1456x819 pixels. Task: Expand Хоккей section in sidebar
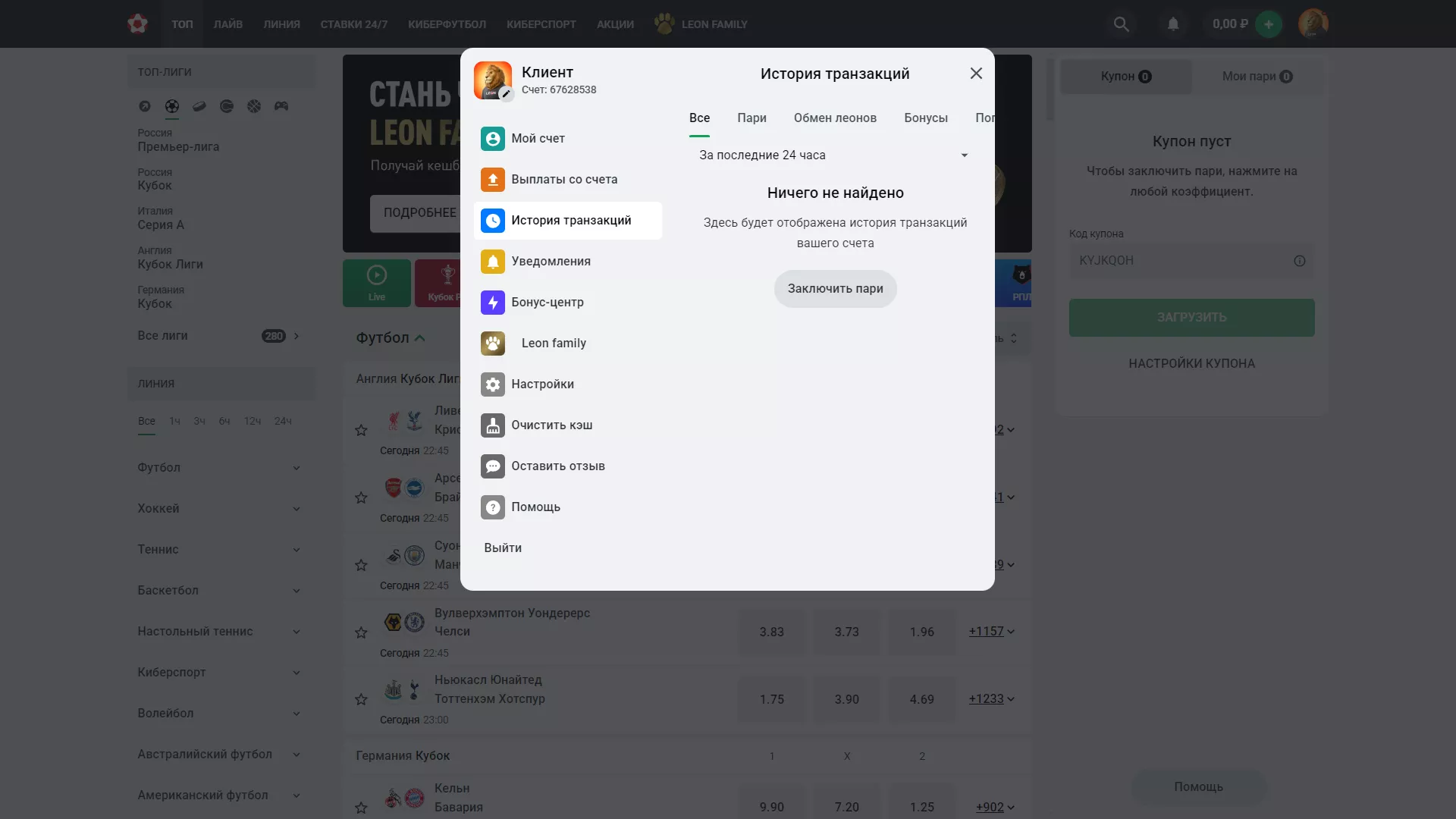pos(219,509)
